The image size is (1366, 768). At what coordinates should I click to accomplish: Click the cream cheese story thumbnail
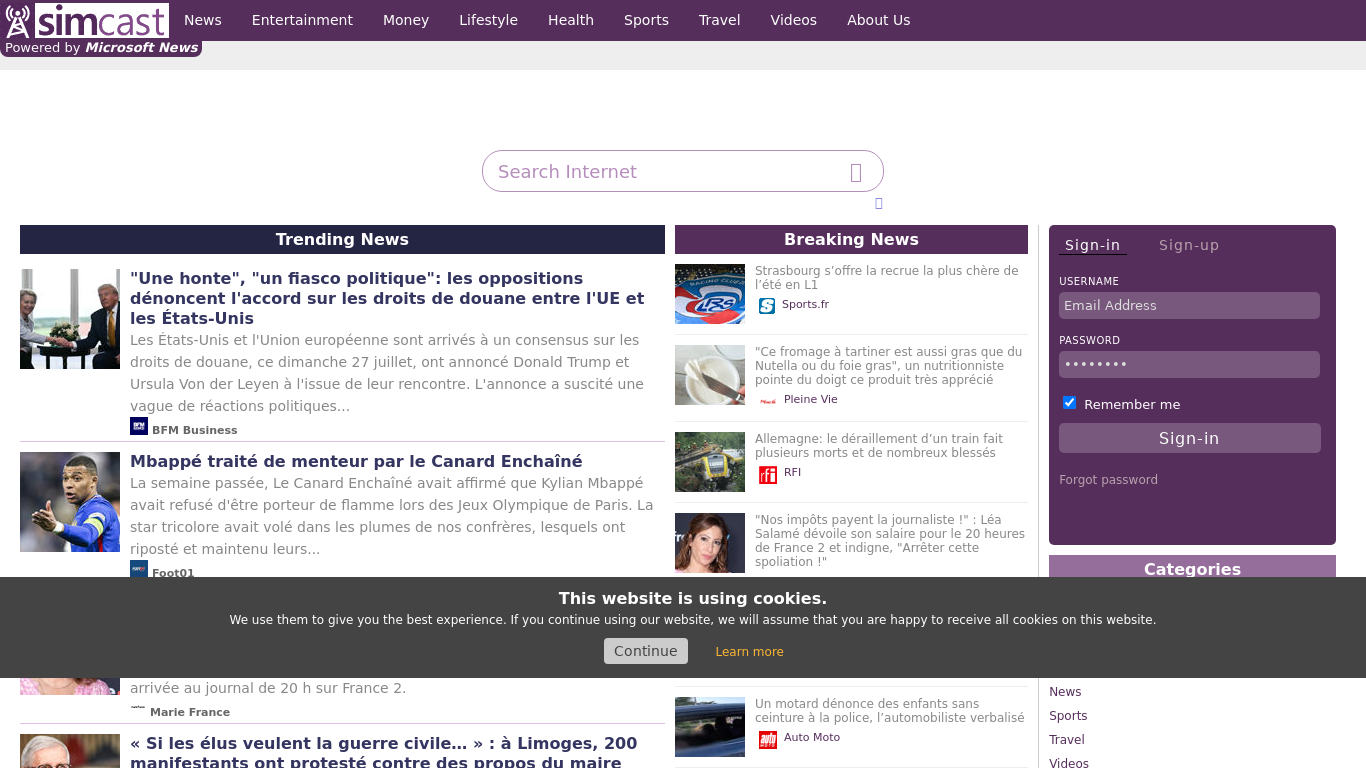710,375
